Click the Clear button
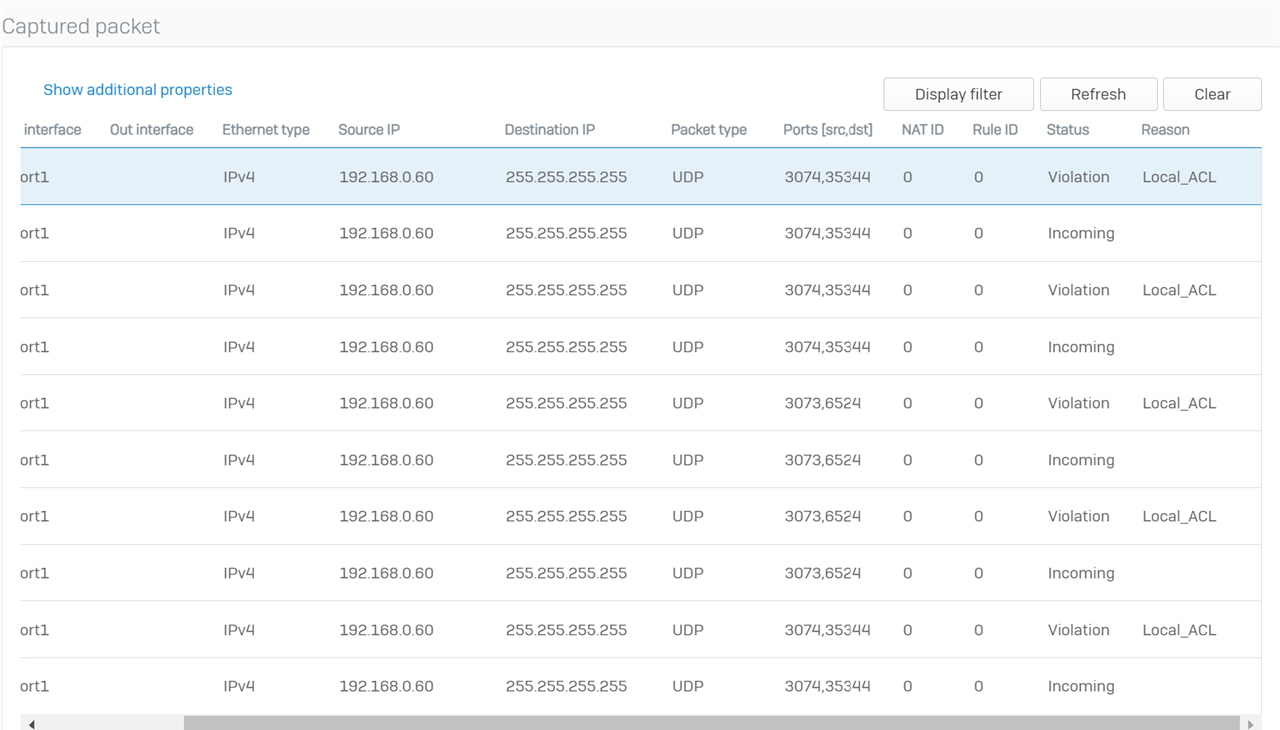 pyautogui.click(x=1212, y=94)
